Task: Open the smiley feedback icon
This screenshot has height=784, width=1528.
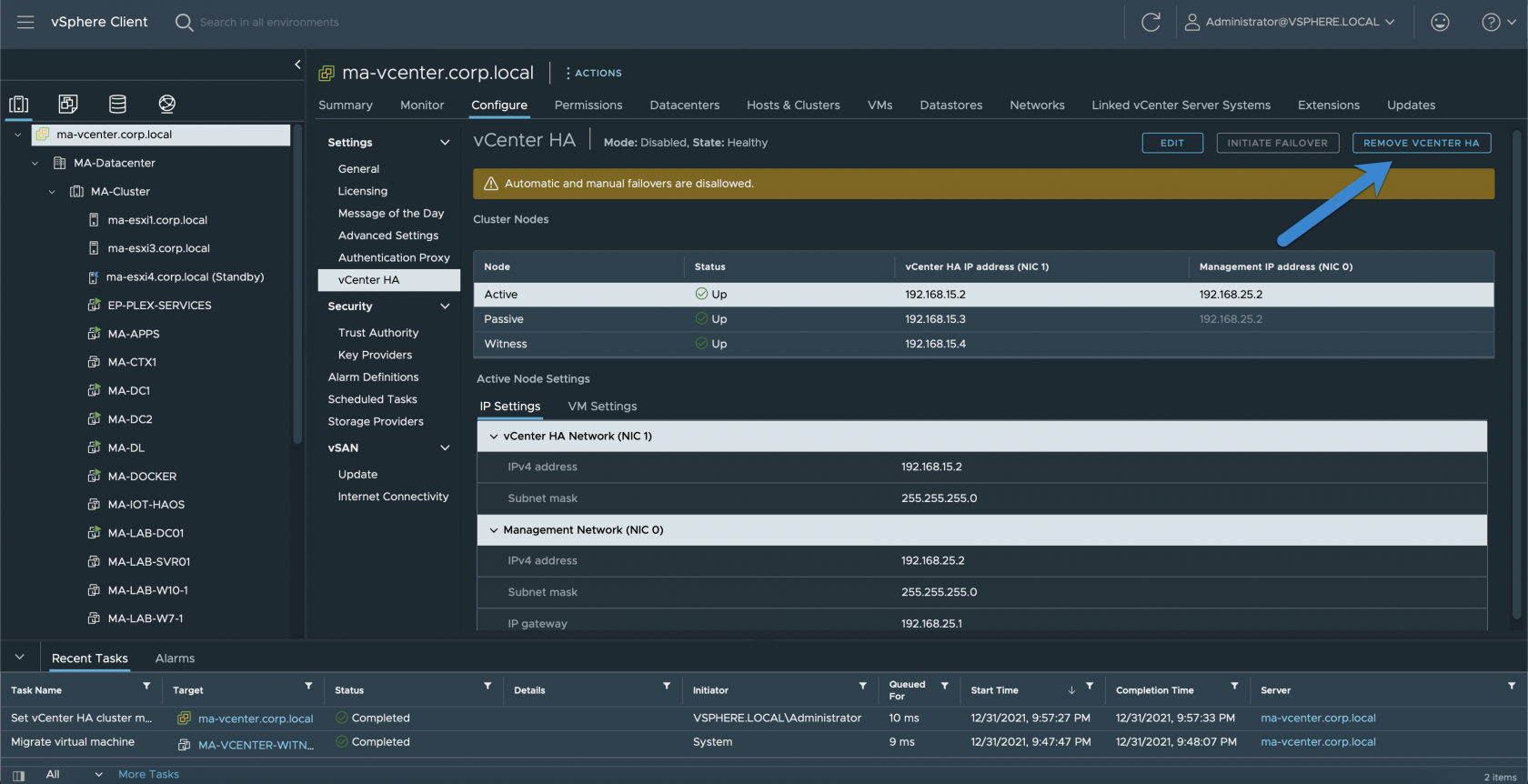Action: click(1440, 22)
